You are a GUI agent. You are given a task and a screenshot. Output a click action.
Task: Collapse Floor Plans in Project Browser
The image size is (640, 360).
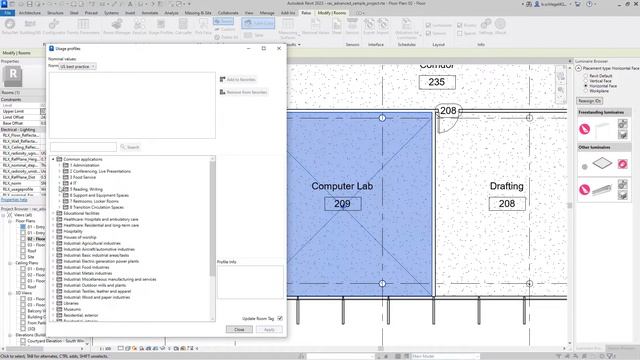point(10,221)
